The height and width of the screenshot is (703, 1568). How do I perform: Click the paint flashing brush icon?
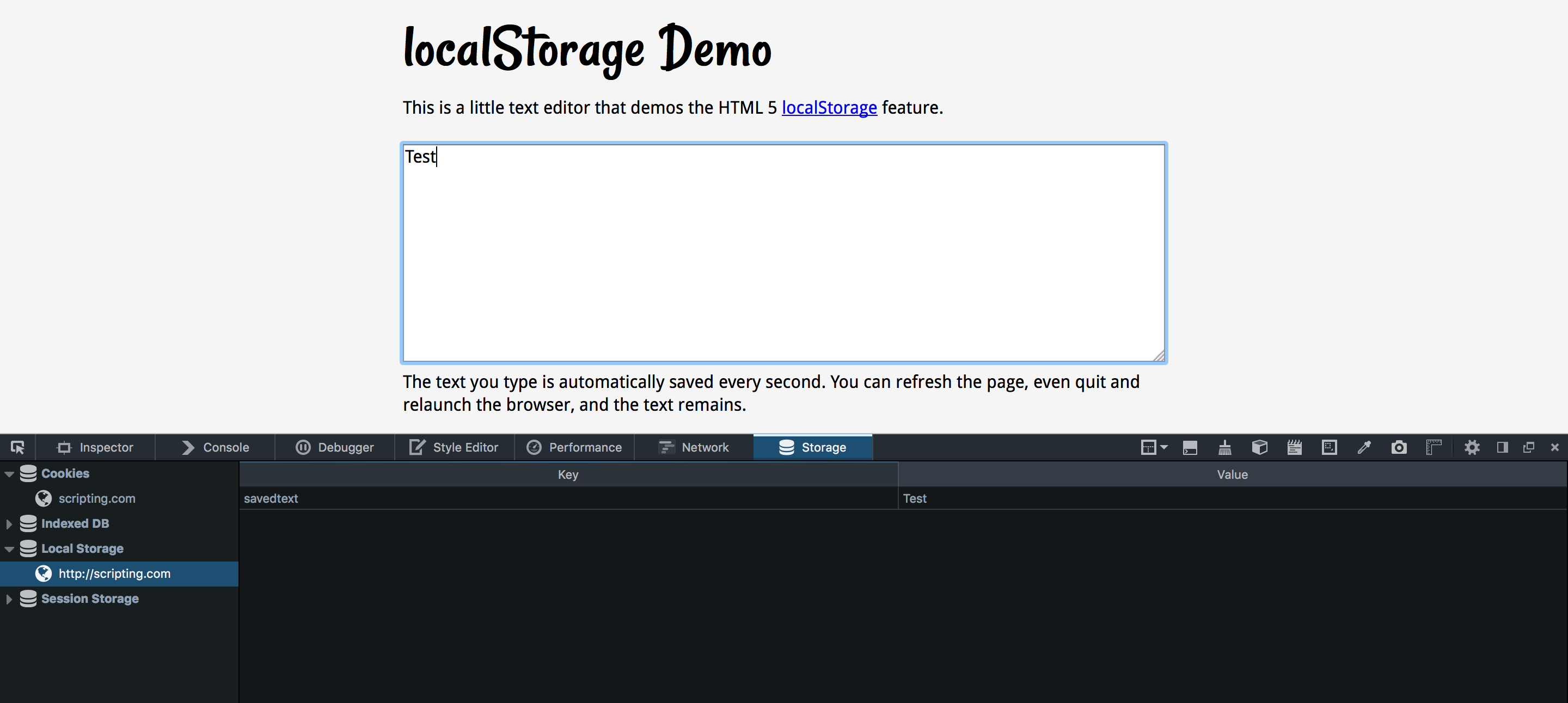1224,448
